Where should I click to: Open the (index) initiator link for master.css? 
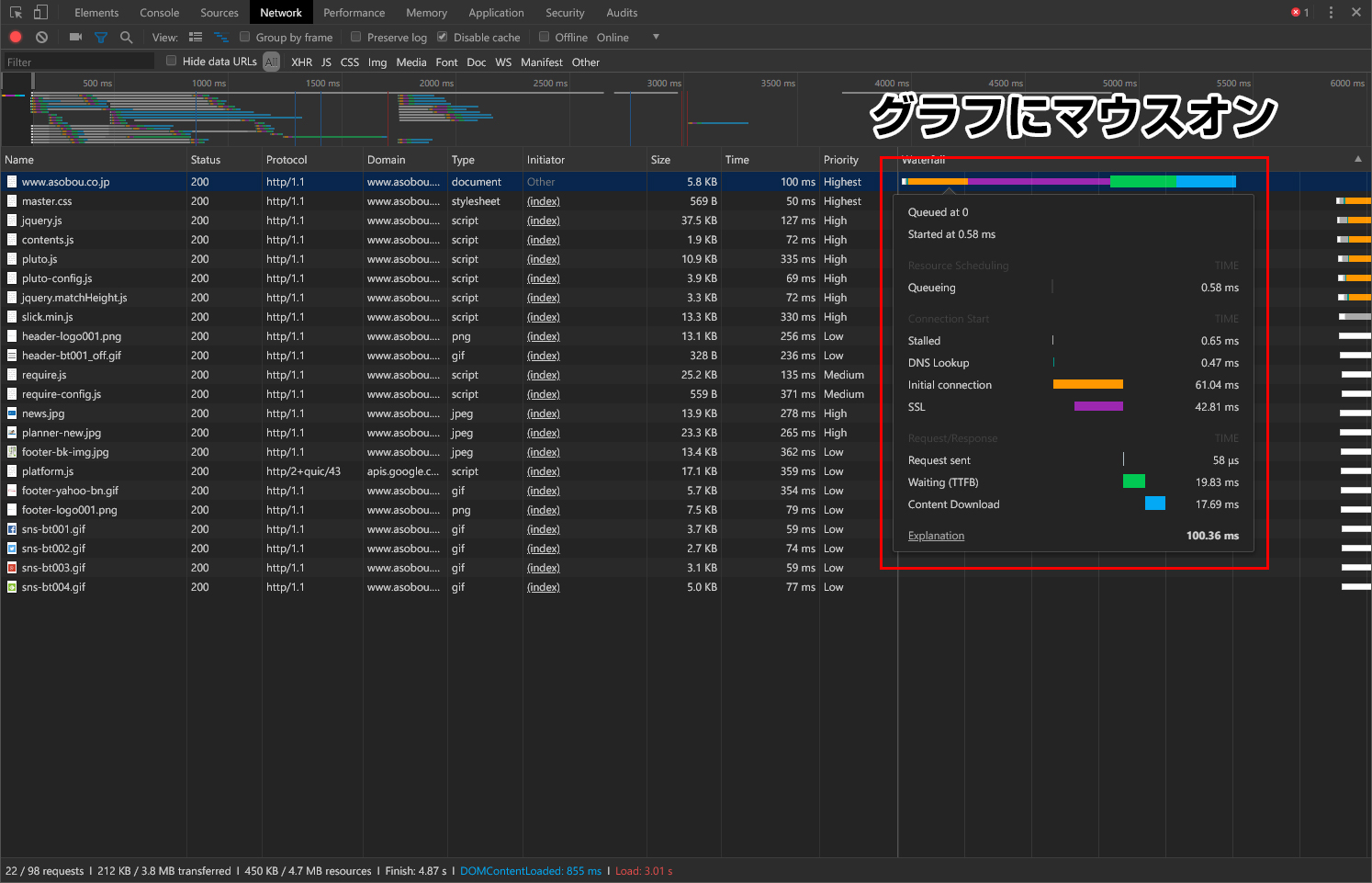[x=544, y=201]
